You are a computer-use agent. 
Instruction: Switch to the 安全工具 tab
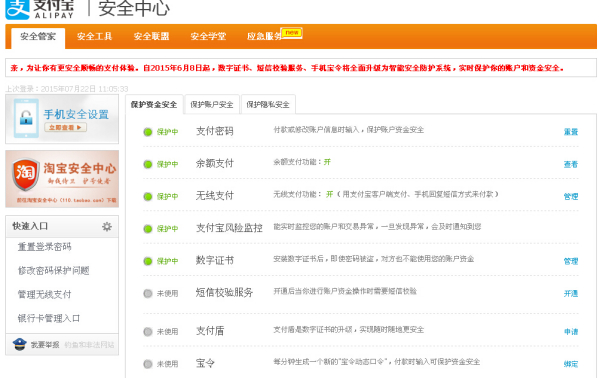coord(95,36)
